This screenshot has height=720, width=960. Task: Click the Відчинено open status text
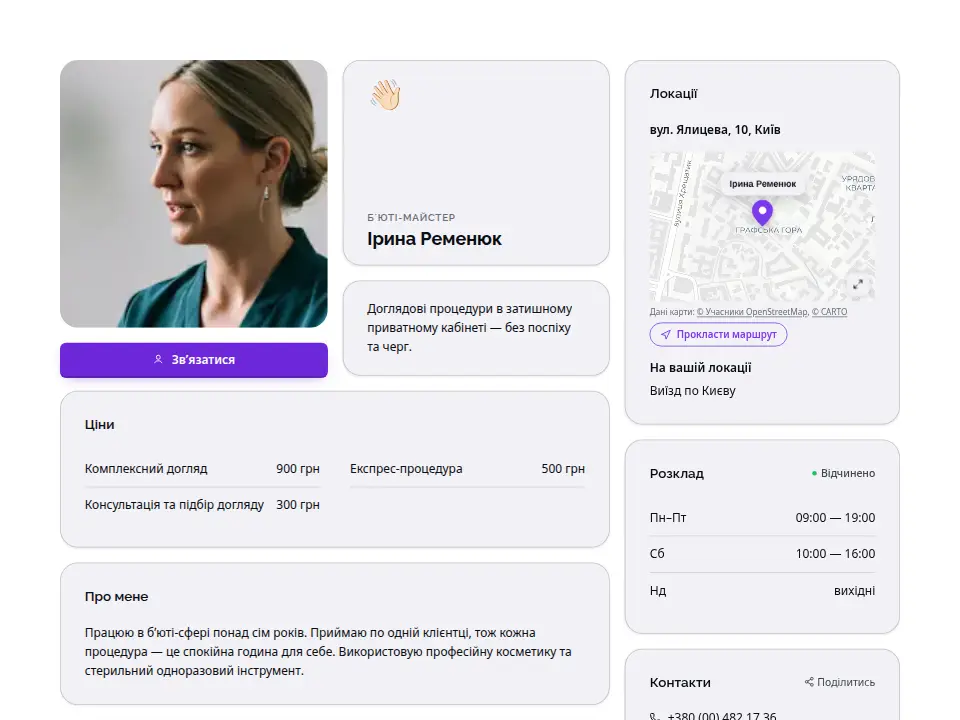point(848,473)
